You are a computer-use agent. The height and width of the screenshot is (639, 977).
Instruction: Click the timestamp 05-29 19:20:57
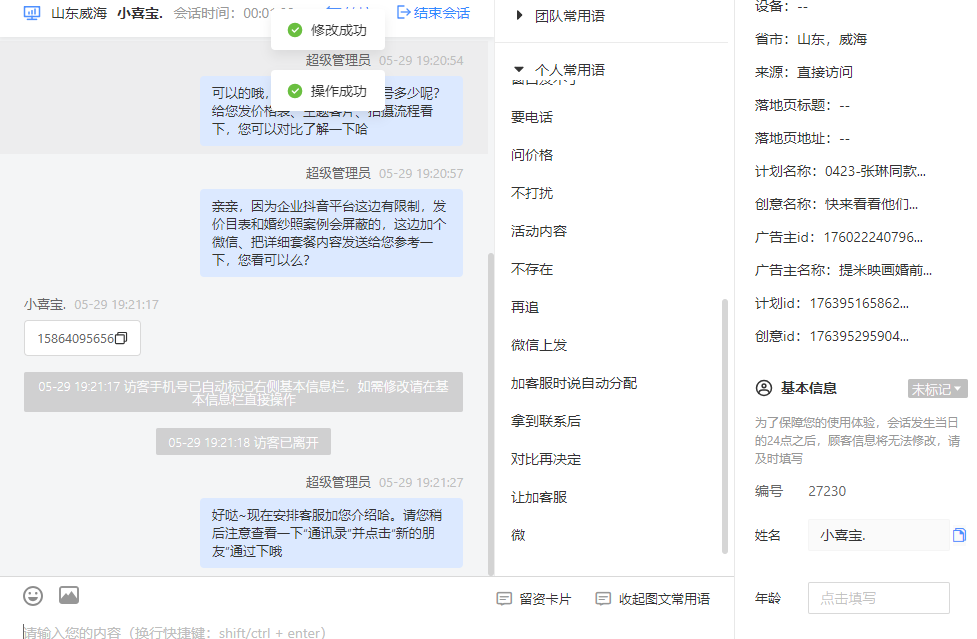tap(421, 174)
